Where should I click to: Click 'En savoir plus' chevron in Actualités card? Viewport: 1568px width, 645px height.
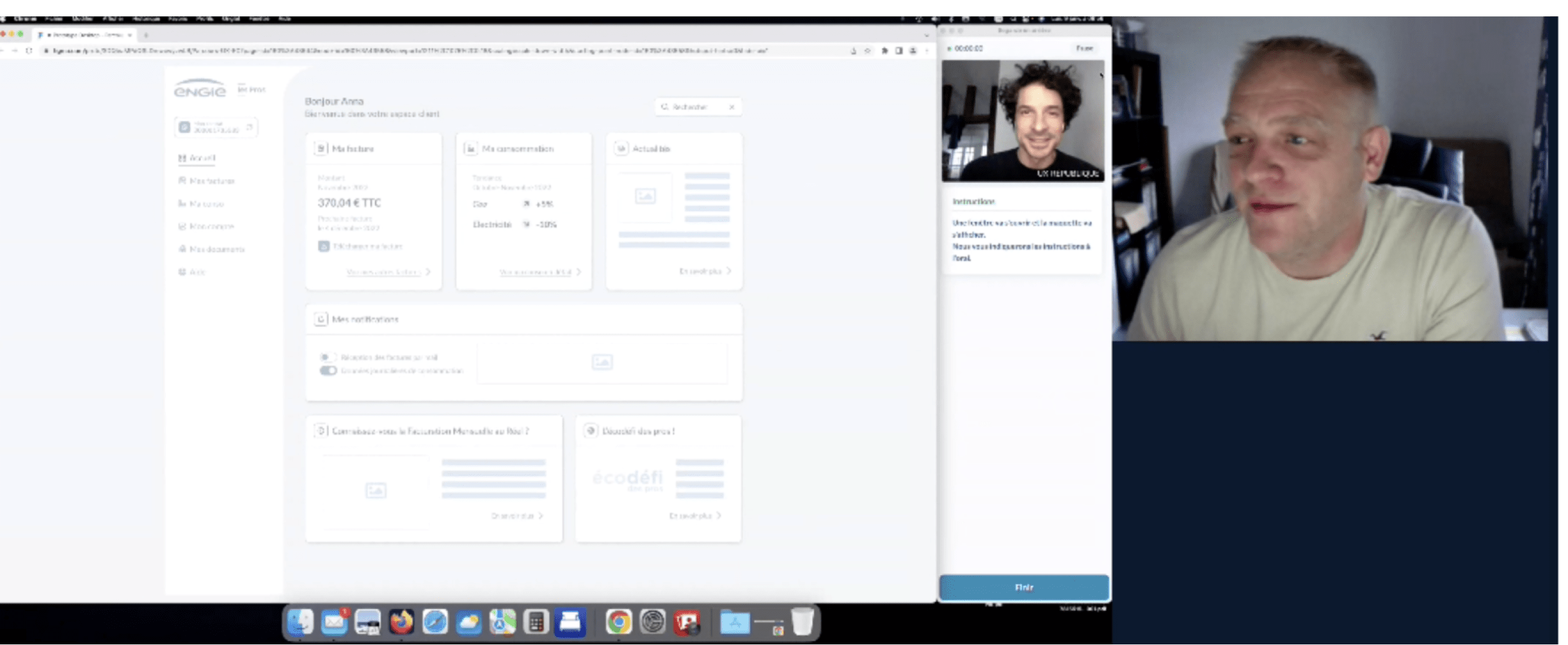[x=729, y=271]
